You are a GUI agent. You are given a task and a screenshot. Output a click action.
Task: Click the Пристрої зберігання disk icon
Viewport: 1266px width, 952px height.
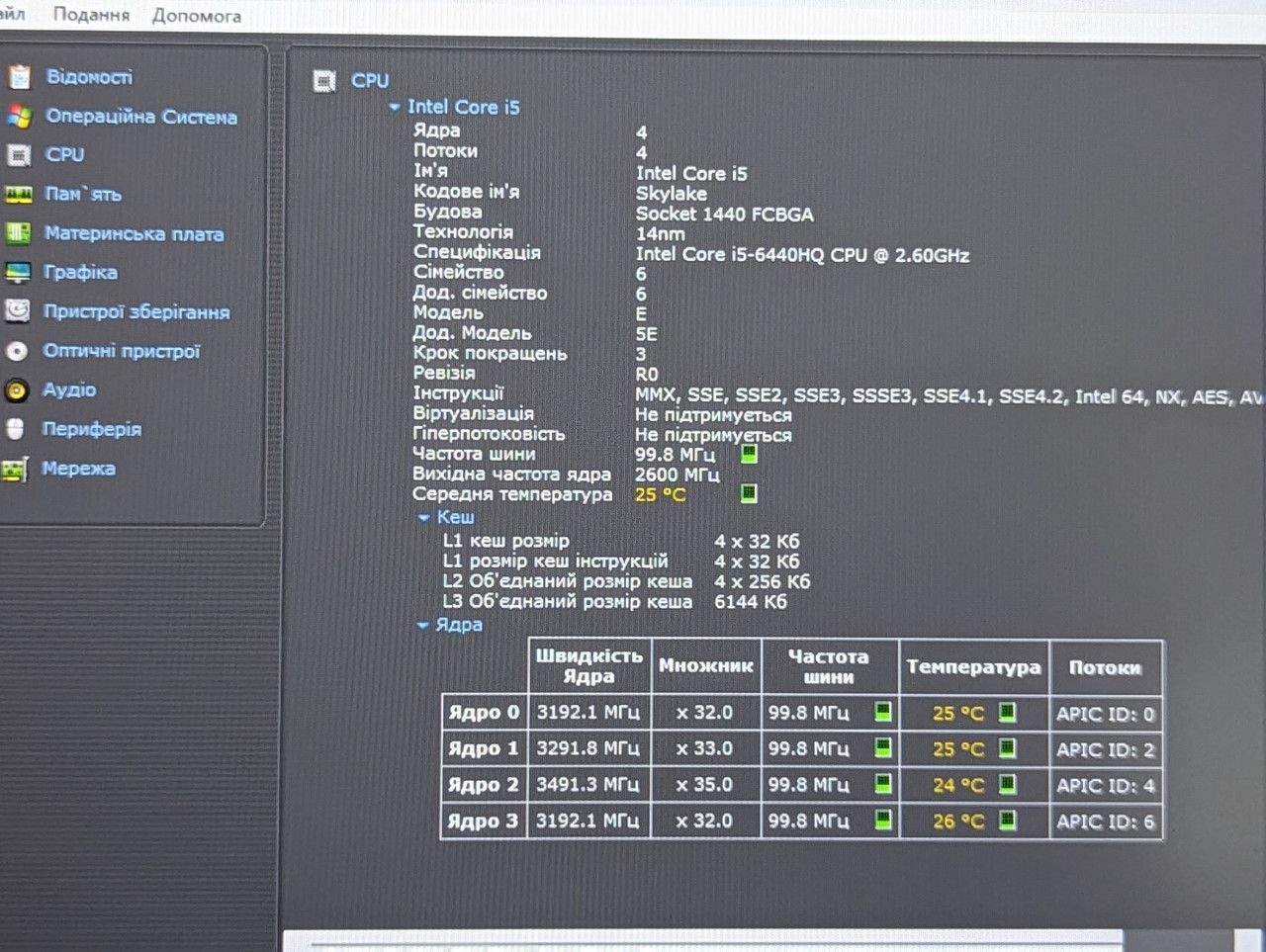tap(18, 311)
